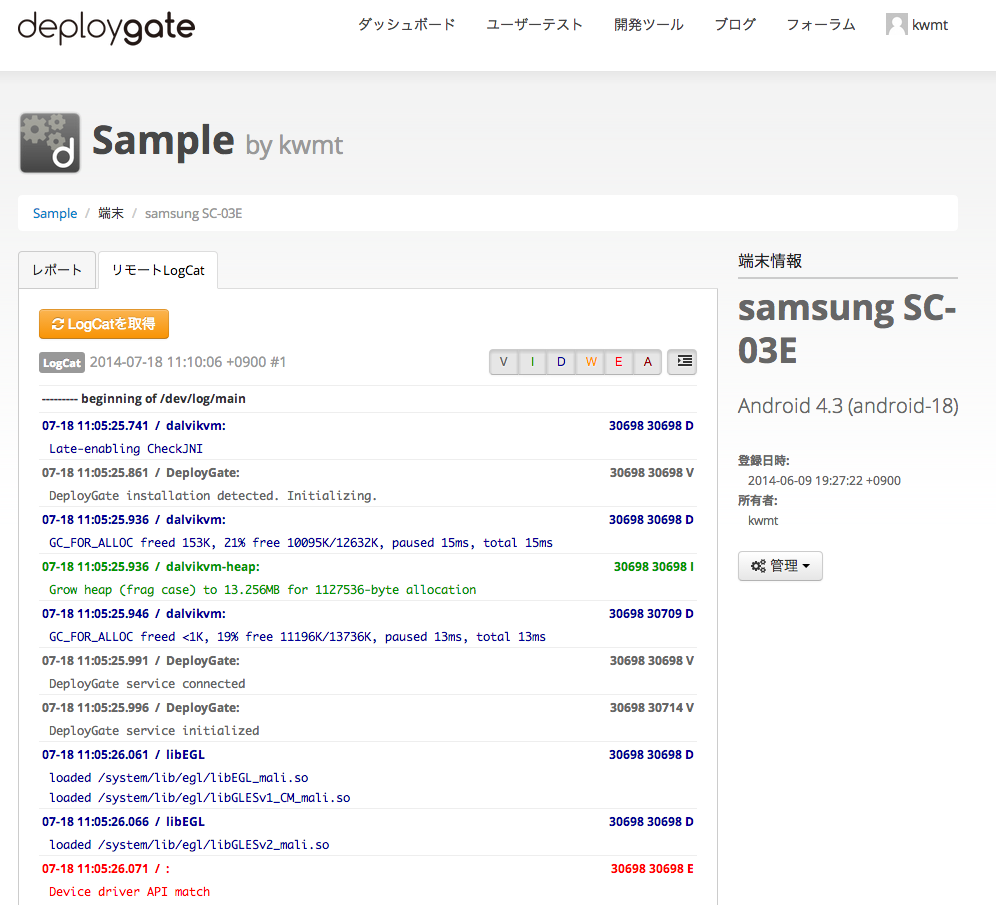The height and width of the screenshot is (905, 996).
Task: Click 'Grow heap (frag case)' log message
Action: [x=262, y=589]
